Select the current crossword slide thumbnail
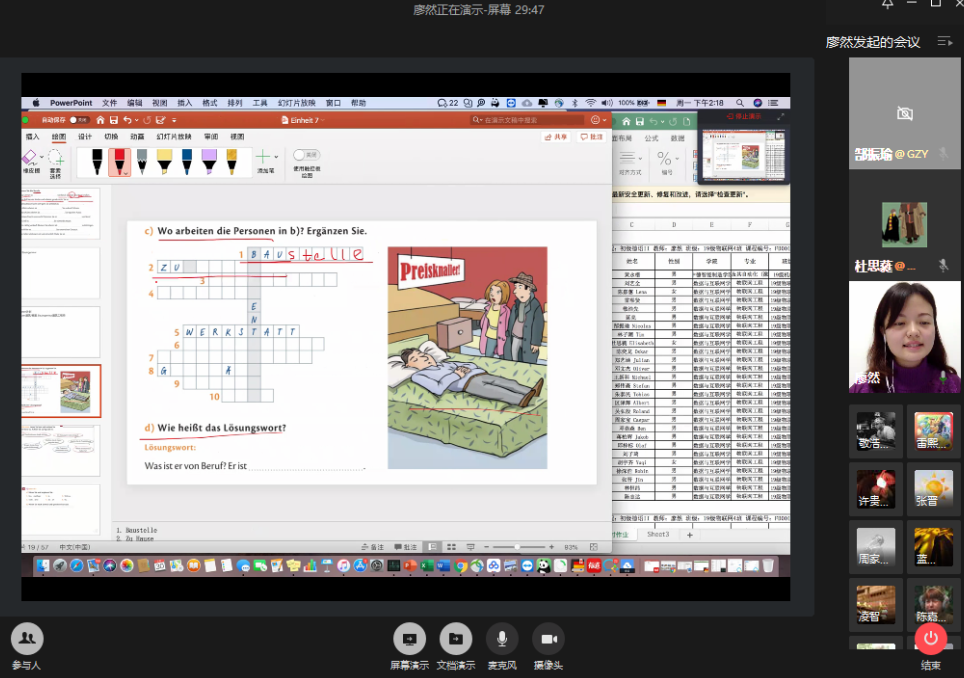Screen dimensions: 964x678 (x=61, y=391)
